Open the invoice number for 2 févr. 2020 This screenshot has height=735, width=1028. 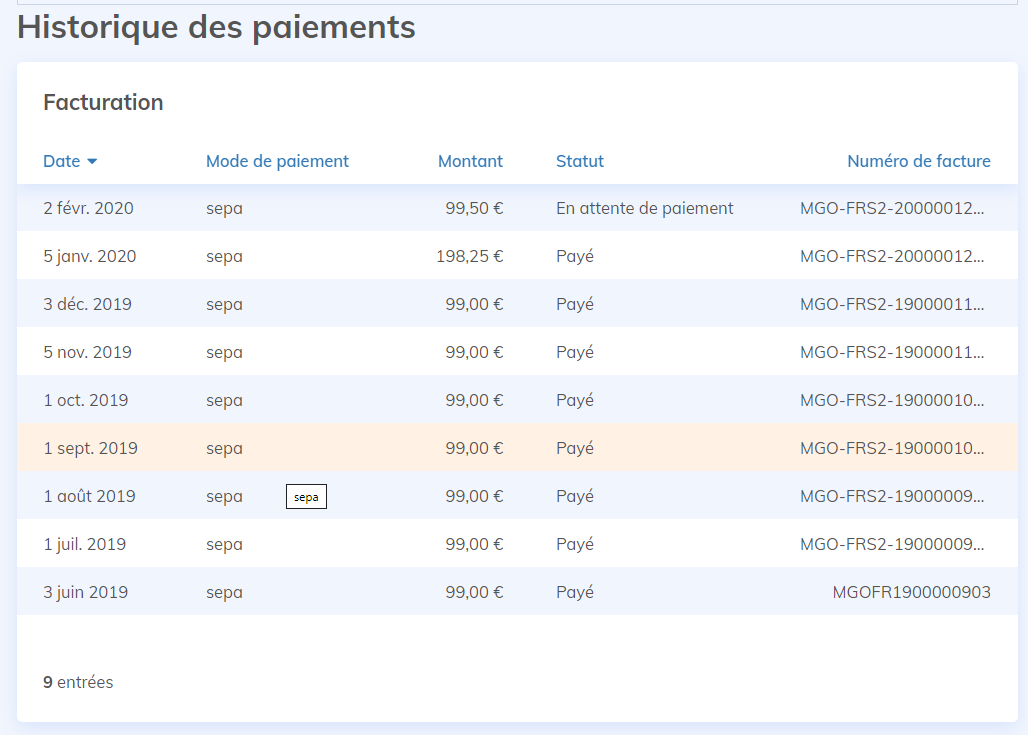click(892, 209)
